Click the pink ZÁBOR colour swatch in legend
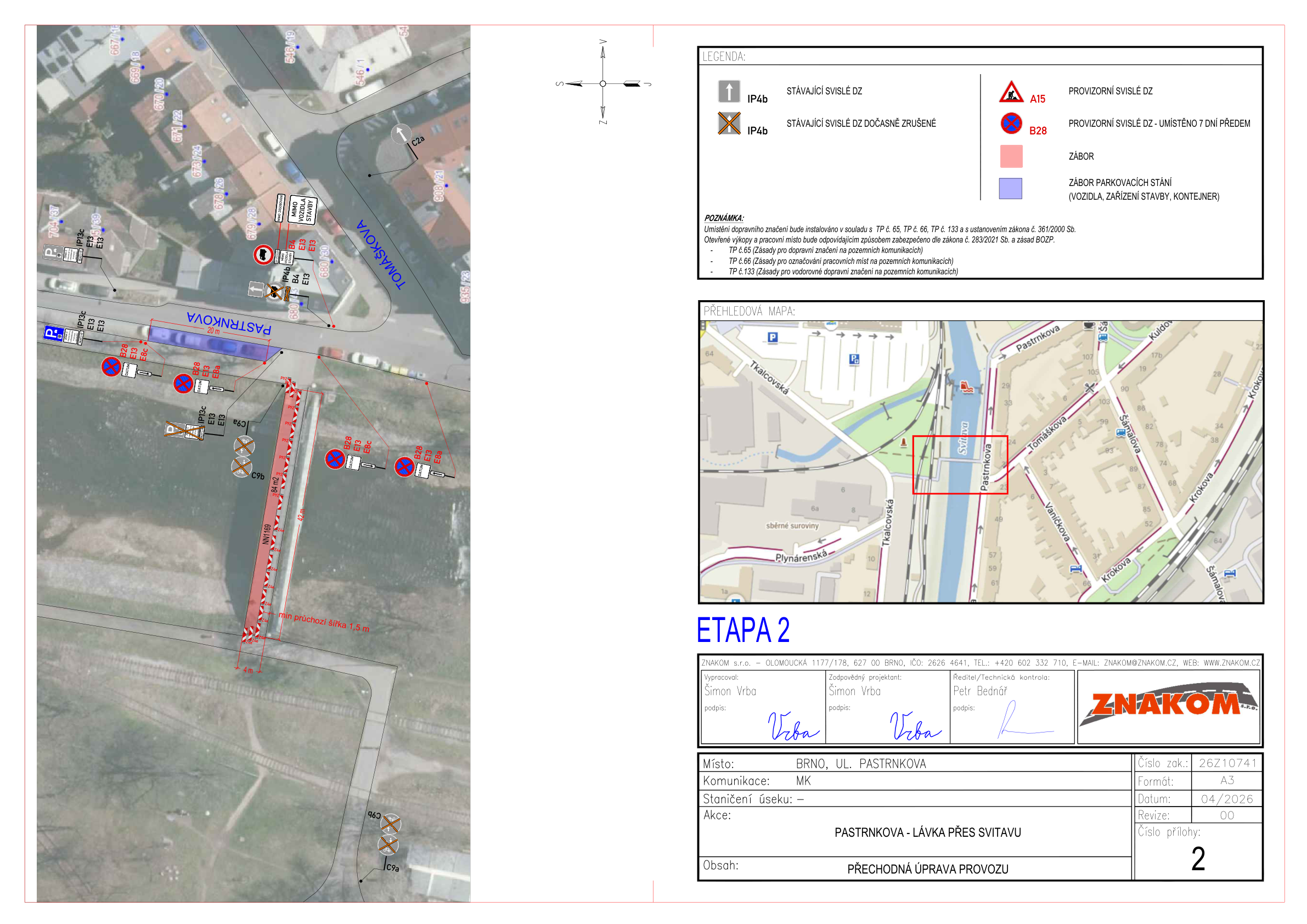This screenshot has width=1307, height=924. 1011,156
